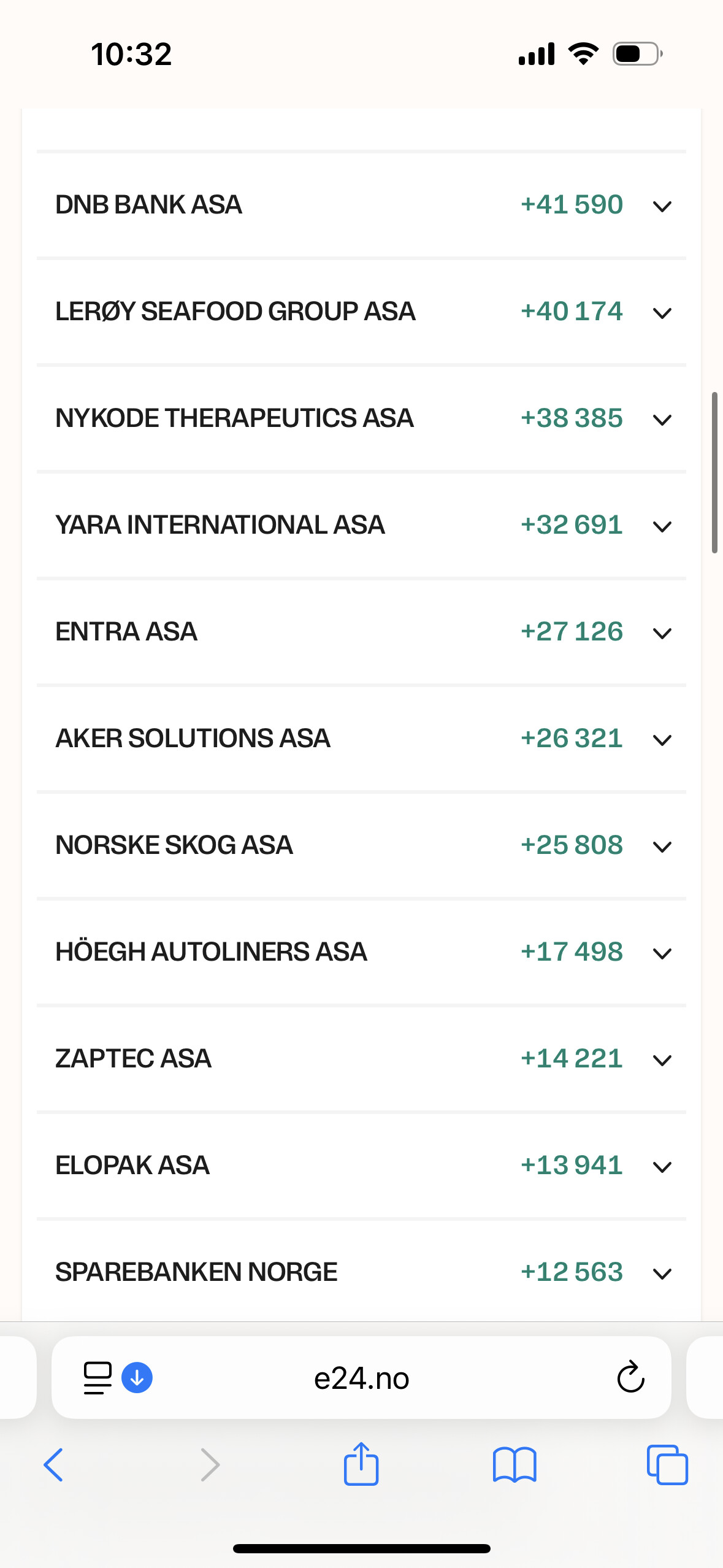The image size is (723, 1568).
Task: Expand the ELOPAK ASA chevron
Action: coord(662,1167)
